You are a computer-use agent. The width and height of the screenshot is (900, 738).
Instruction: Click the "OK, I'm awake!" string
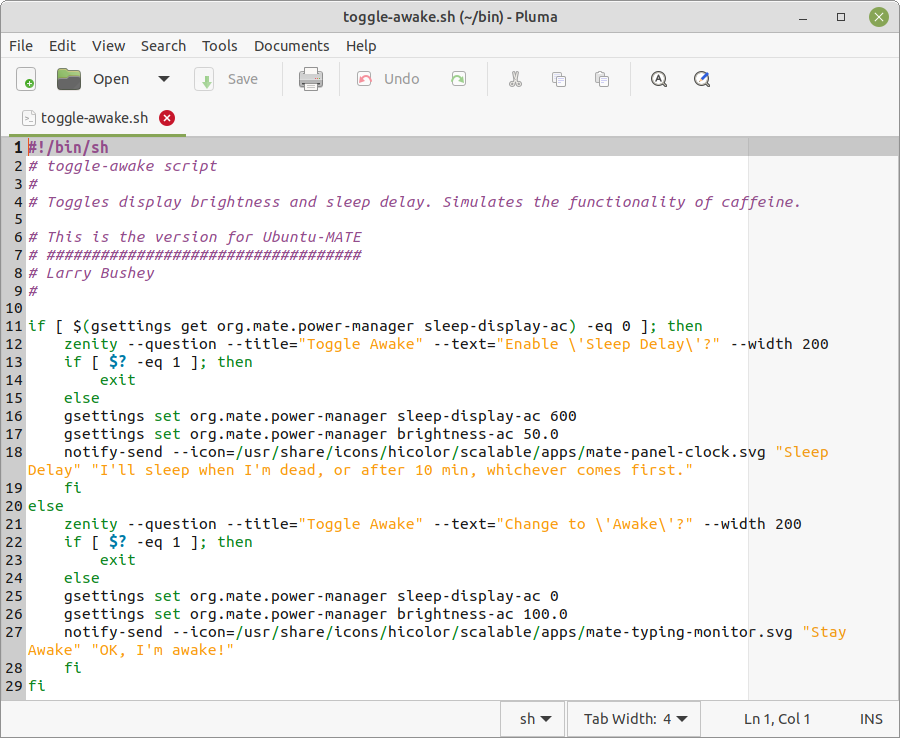point(162,650)
